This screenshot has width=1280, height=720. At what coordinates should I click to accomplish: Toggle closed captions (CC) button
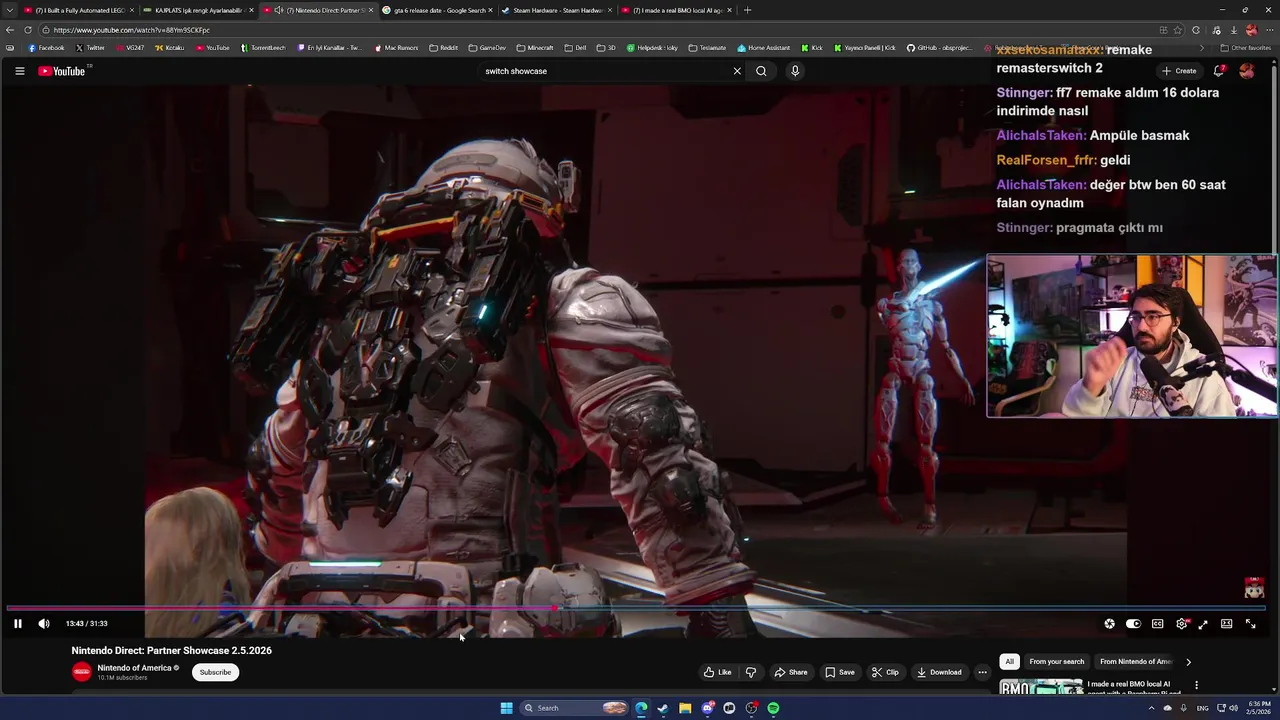(1158, 624)
